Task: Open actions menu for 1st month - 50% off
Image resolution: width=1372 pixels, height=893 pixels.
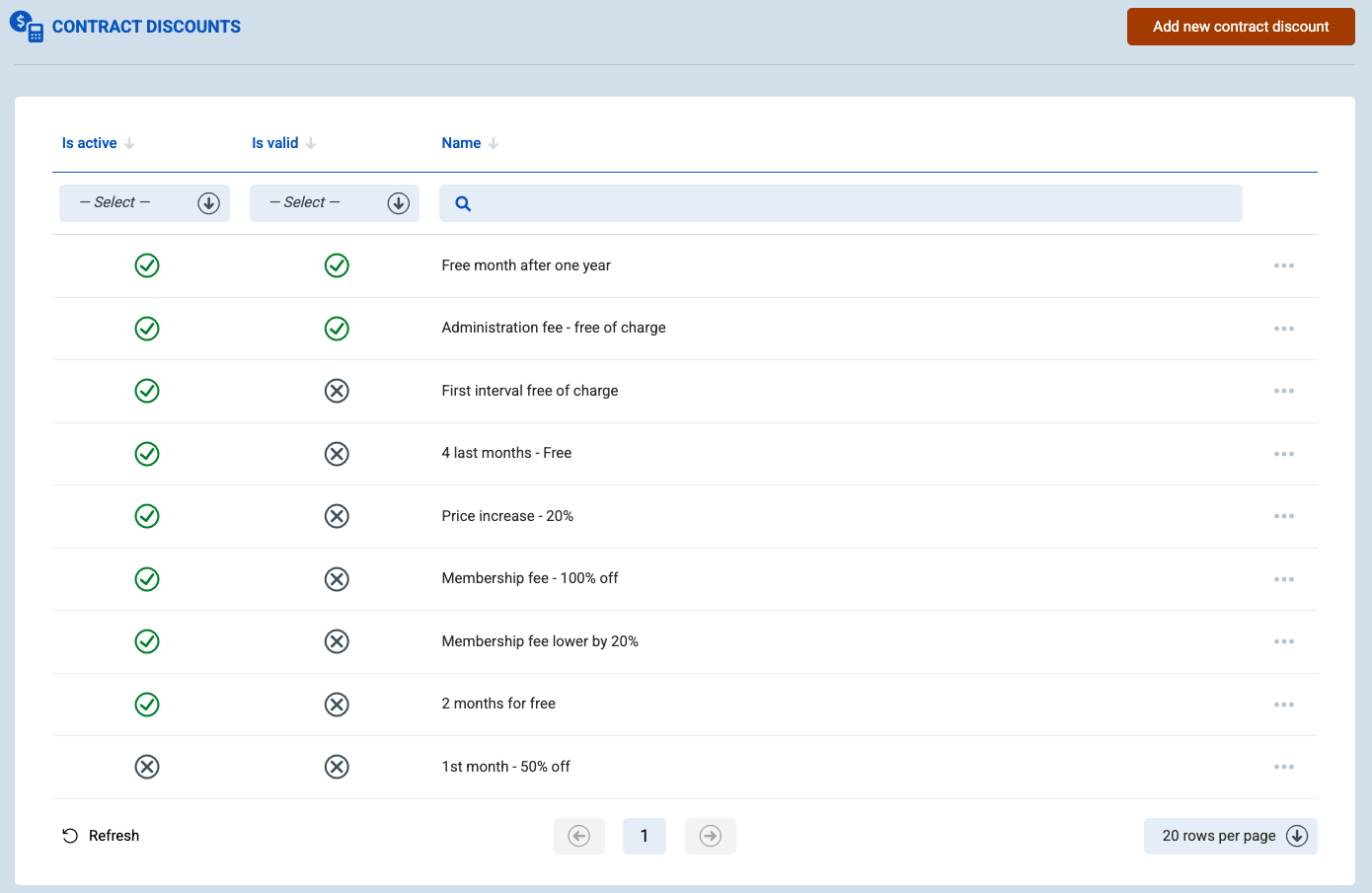Action: (x=1283, y=767)
